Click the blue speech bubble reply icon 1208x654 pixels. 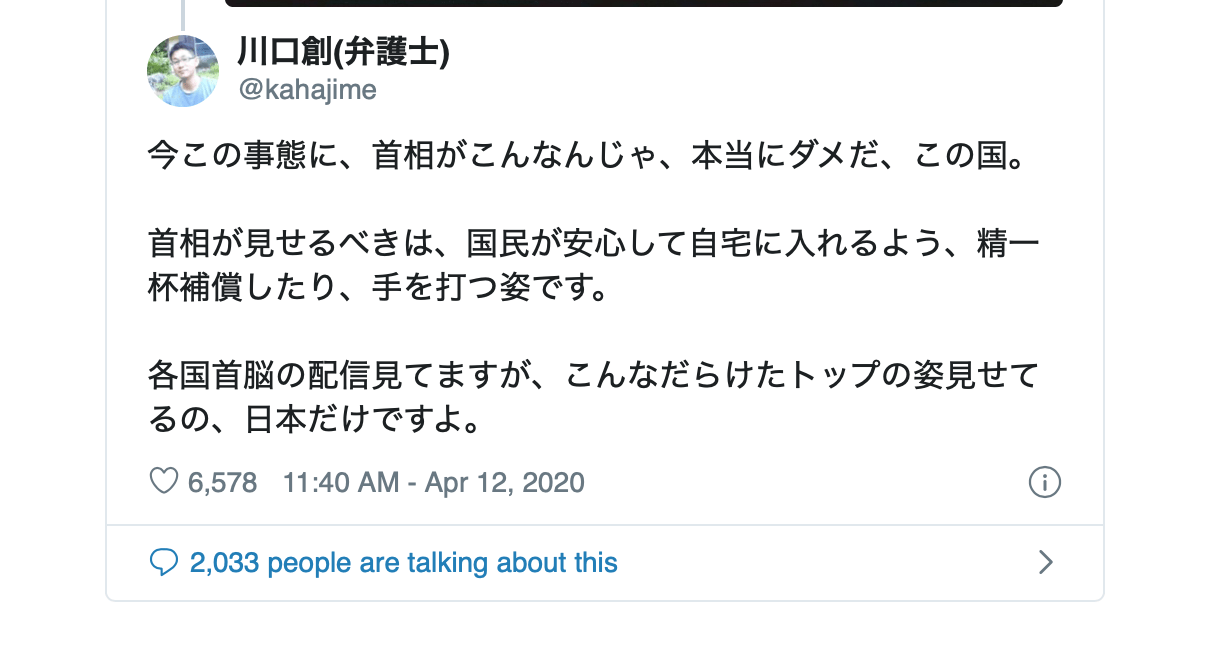click(163, 562)
